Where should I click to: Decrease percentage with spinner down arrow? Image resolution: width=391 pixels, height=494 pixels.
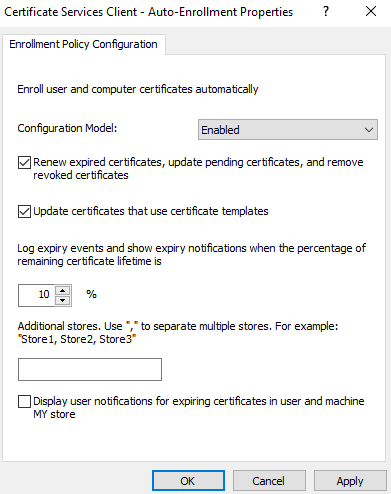coord(62,300)
